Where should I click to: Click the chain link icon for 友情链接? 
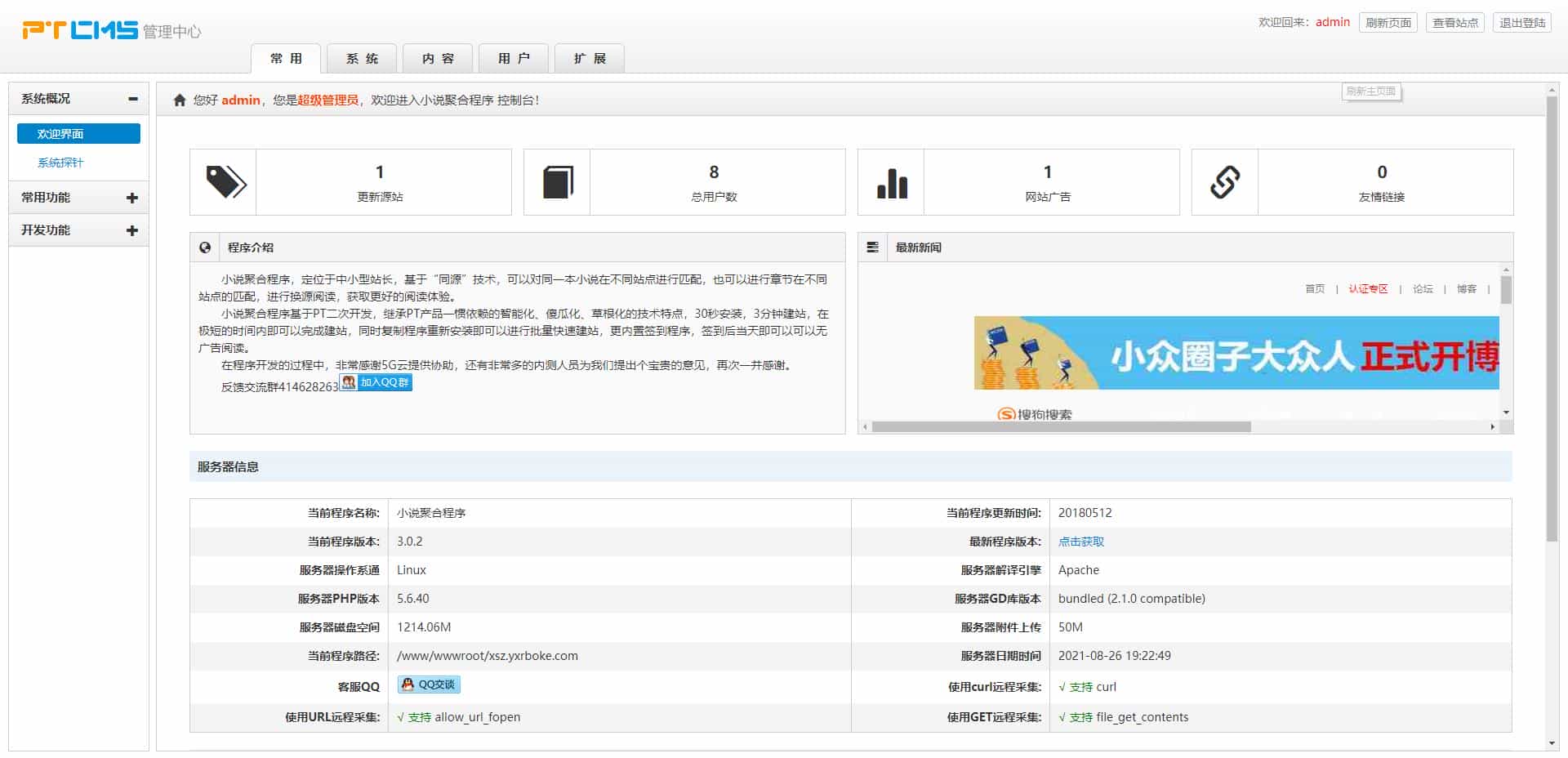[1225, 182]
